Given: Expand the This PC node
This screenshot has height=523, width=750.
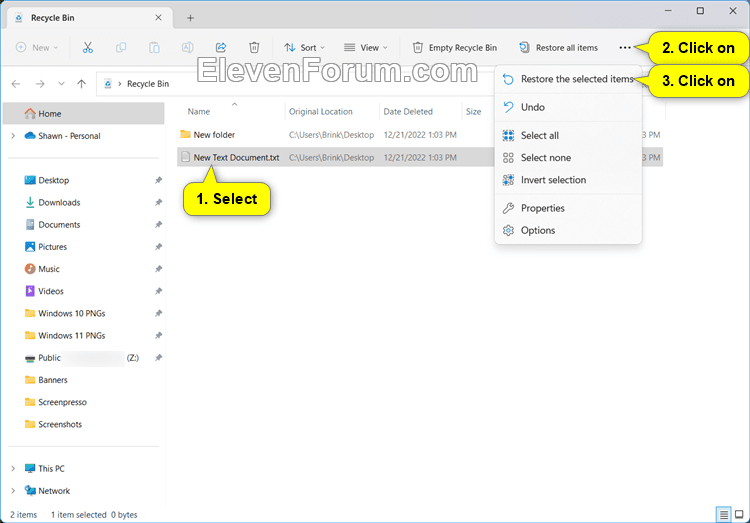Looking at the screenshot, I should pyautogui.click(x=13, y=468).
